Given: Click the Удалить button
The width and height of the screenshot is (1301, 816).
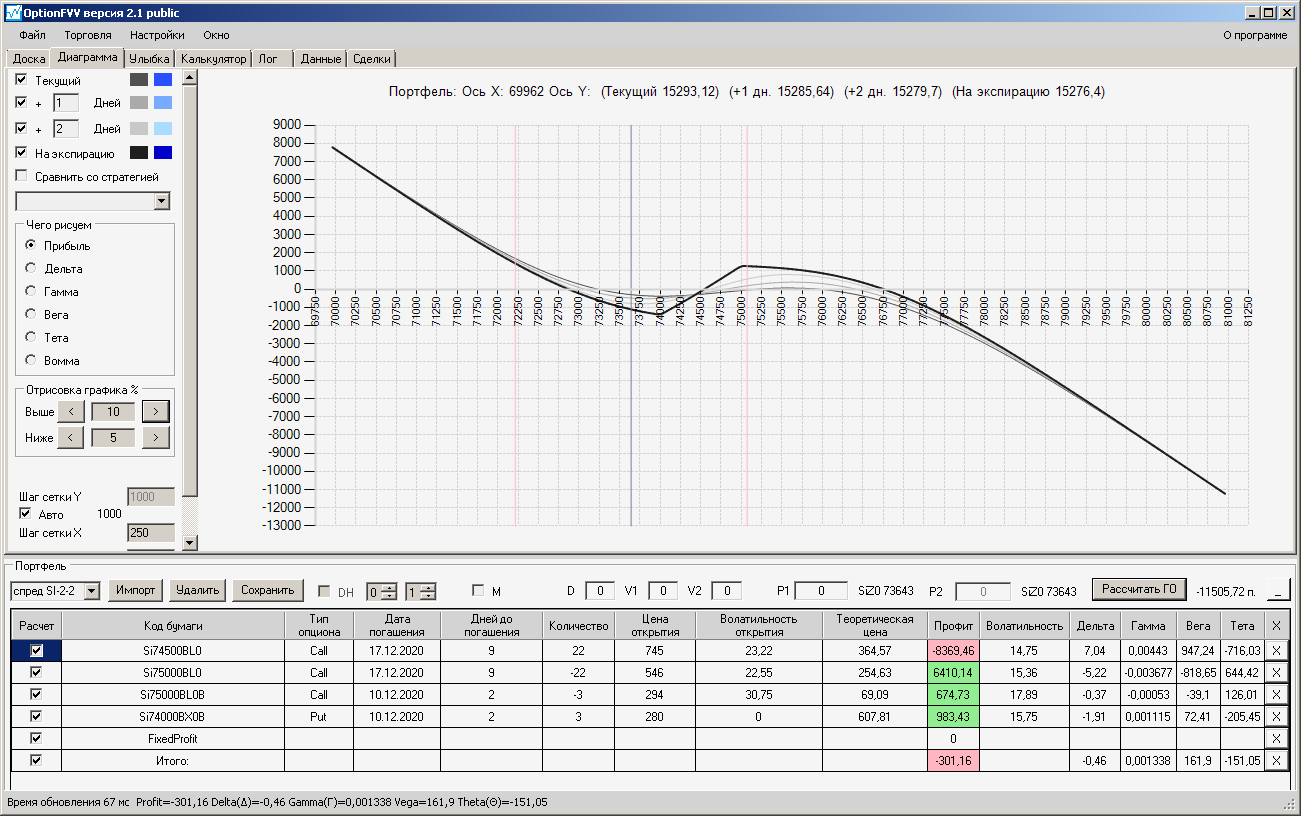Looking at the screenshot, I should coord(197,590).
